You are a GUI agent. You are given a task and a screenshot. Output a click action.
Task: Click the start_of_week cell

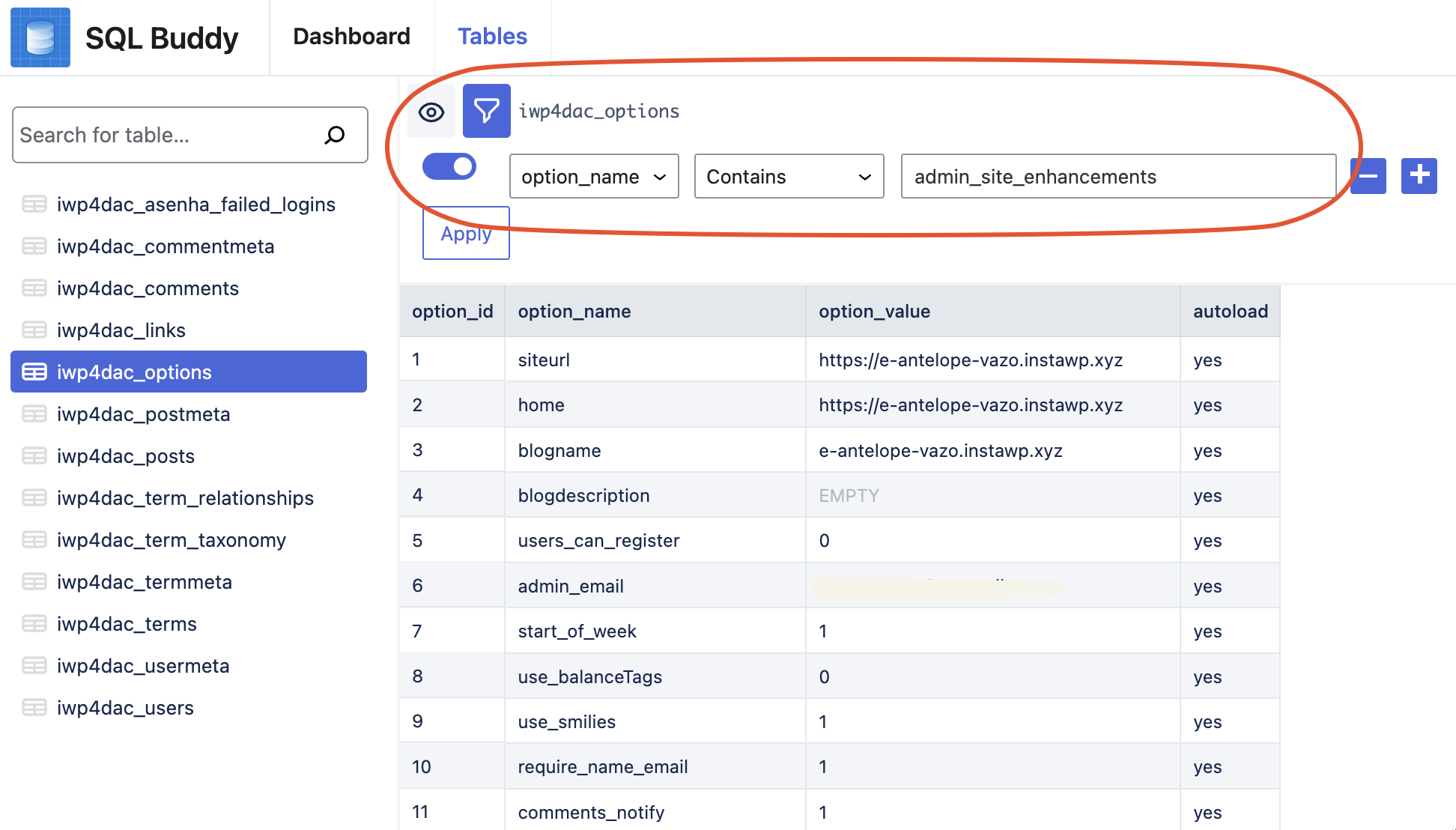pos(655,631)
